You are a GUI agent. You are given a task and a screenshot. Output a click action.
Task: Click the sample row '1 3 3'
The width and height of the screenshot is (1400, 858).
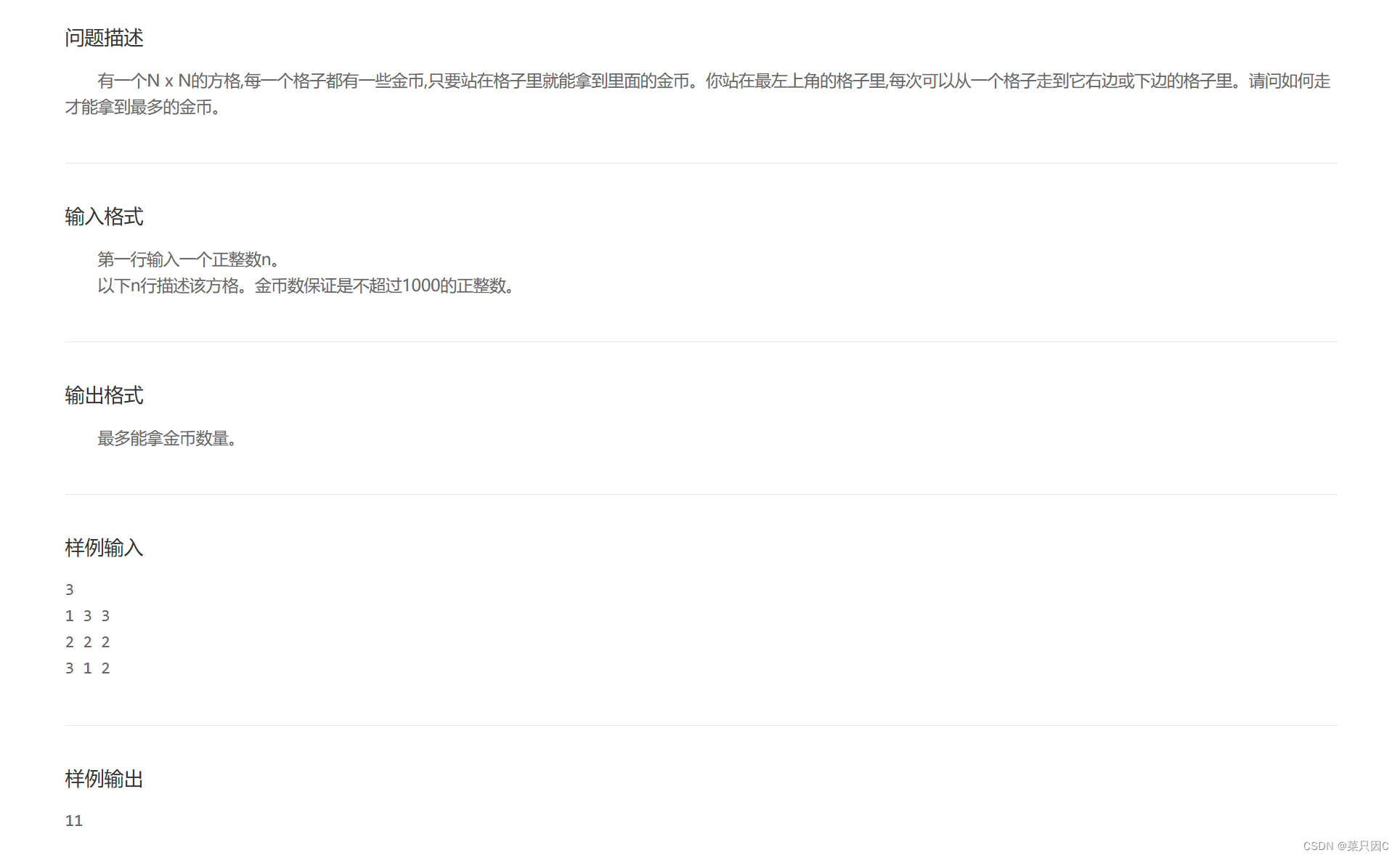click(87, 616)
